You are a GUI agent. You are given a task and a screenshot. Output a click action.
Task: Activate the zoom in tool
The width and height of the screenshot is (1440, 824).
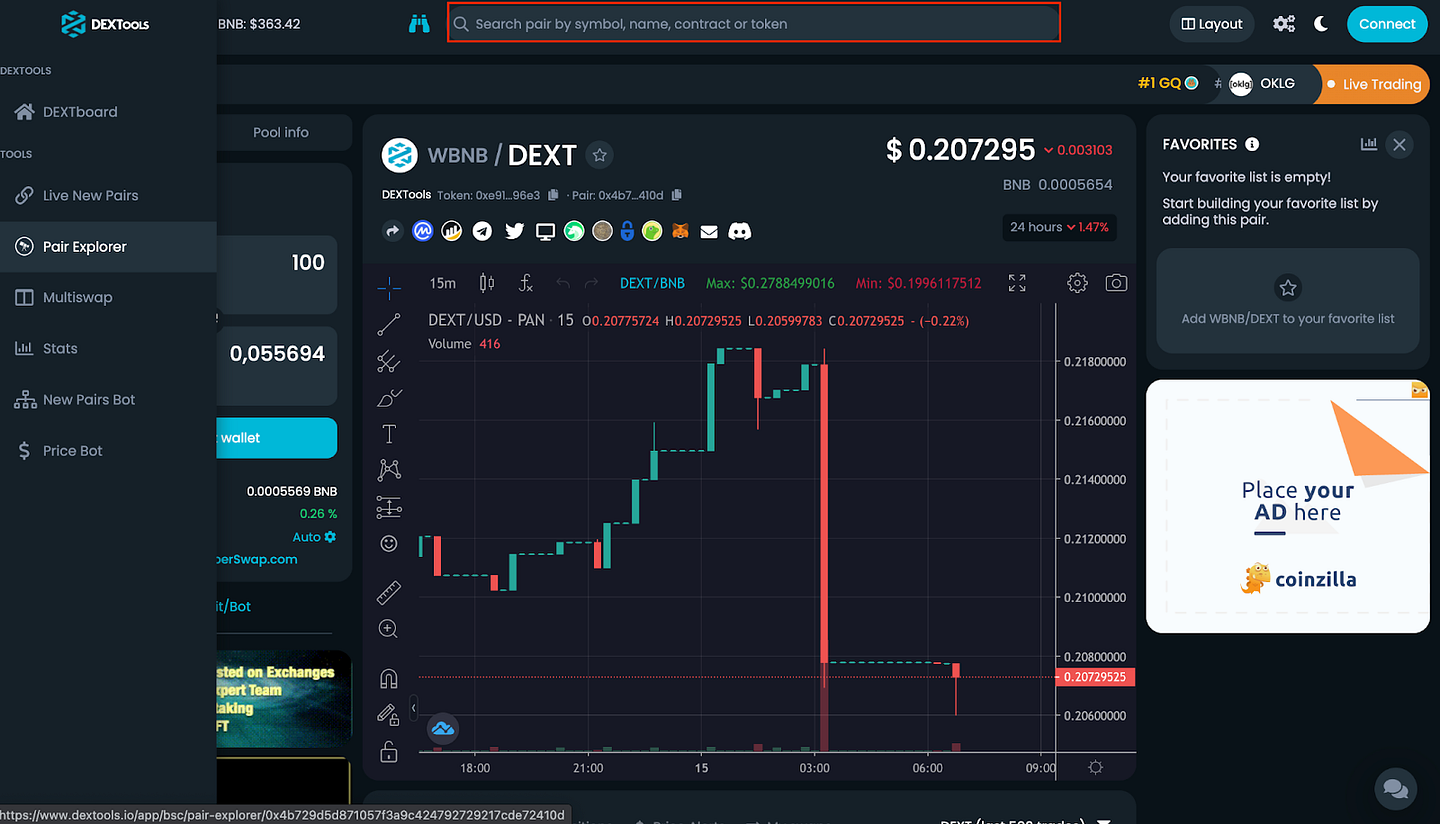click(389, 629)
